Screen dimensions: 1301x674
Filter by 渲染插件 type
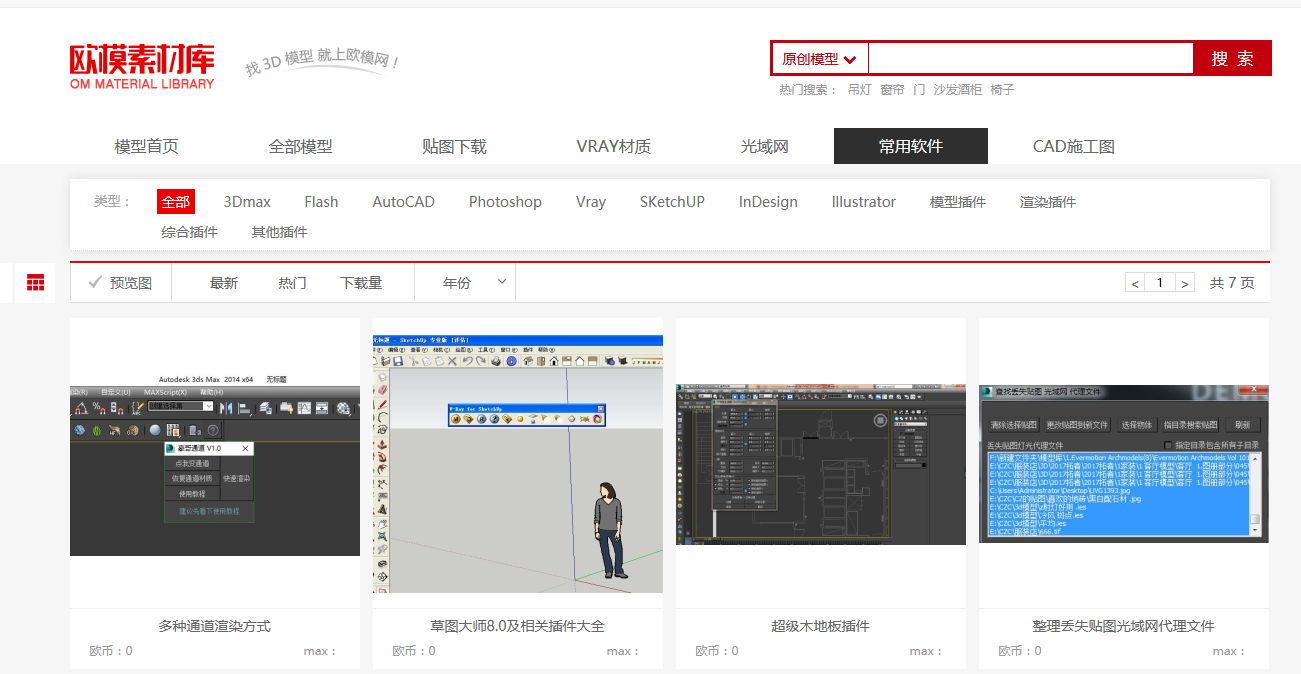tap(1048, 202)
